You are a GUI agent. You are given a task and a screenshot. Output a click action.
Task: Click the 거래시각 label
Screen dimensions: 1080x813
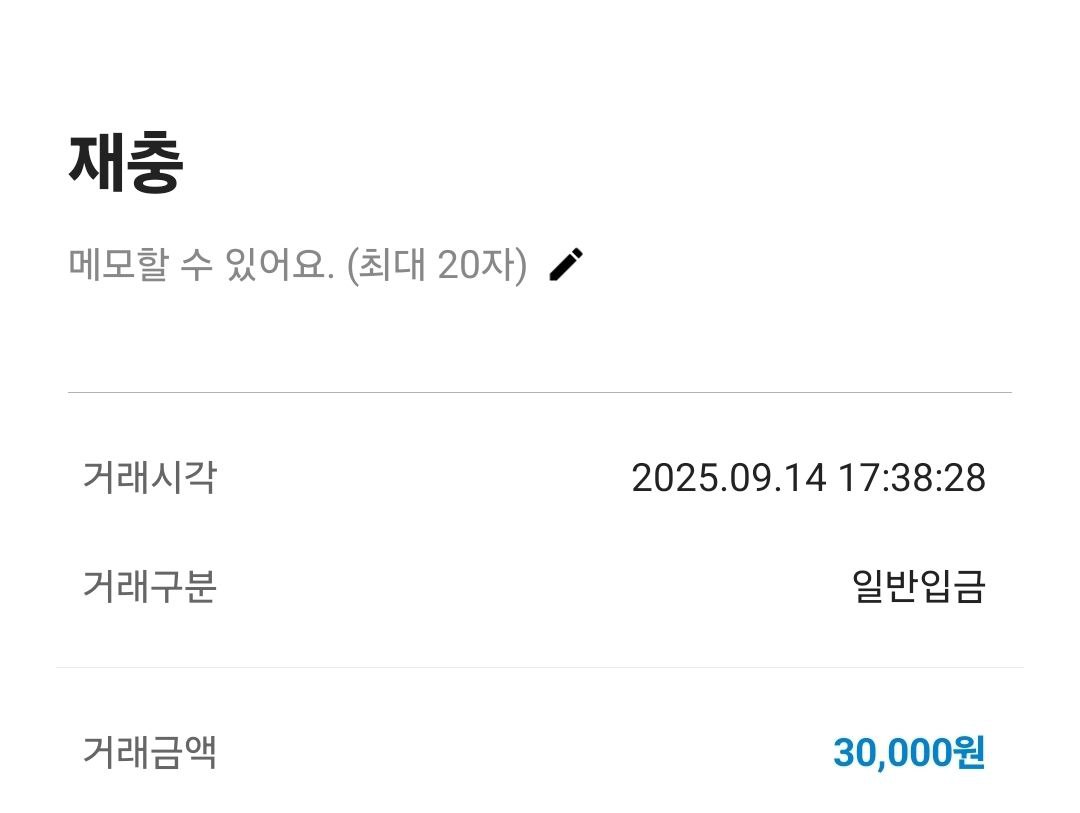pyautogui.click(x=149, y=477)
